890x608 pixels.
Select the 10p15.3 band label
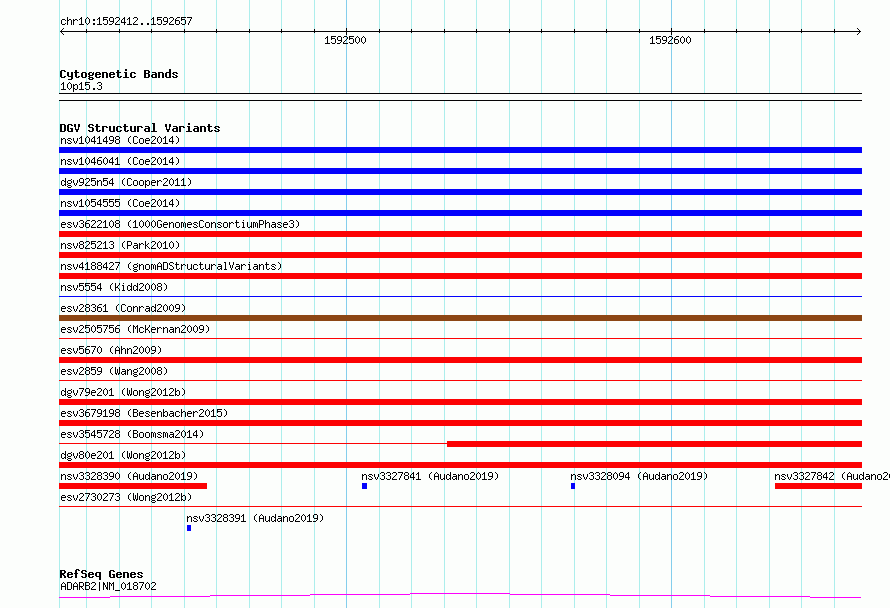tap(81, 86)
